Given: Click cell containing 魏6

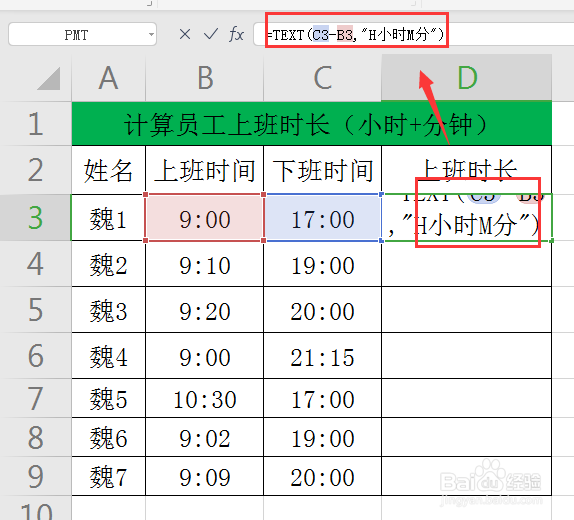Looking at the screenshot, I should tap(108, 437).
